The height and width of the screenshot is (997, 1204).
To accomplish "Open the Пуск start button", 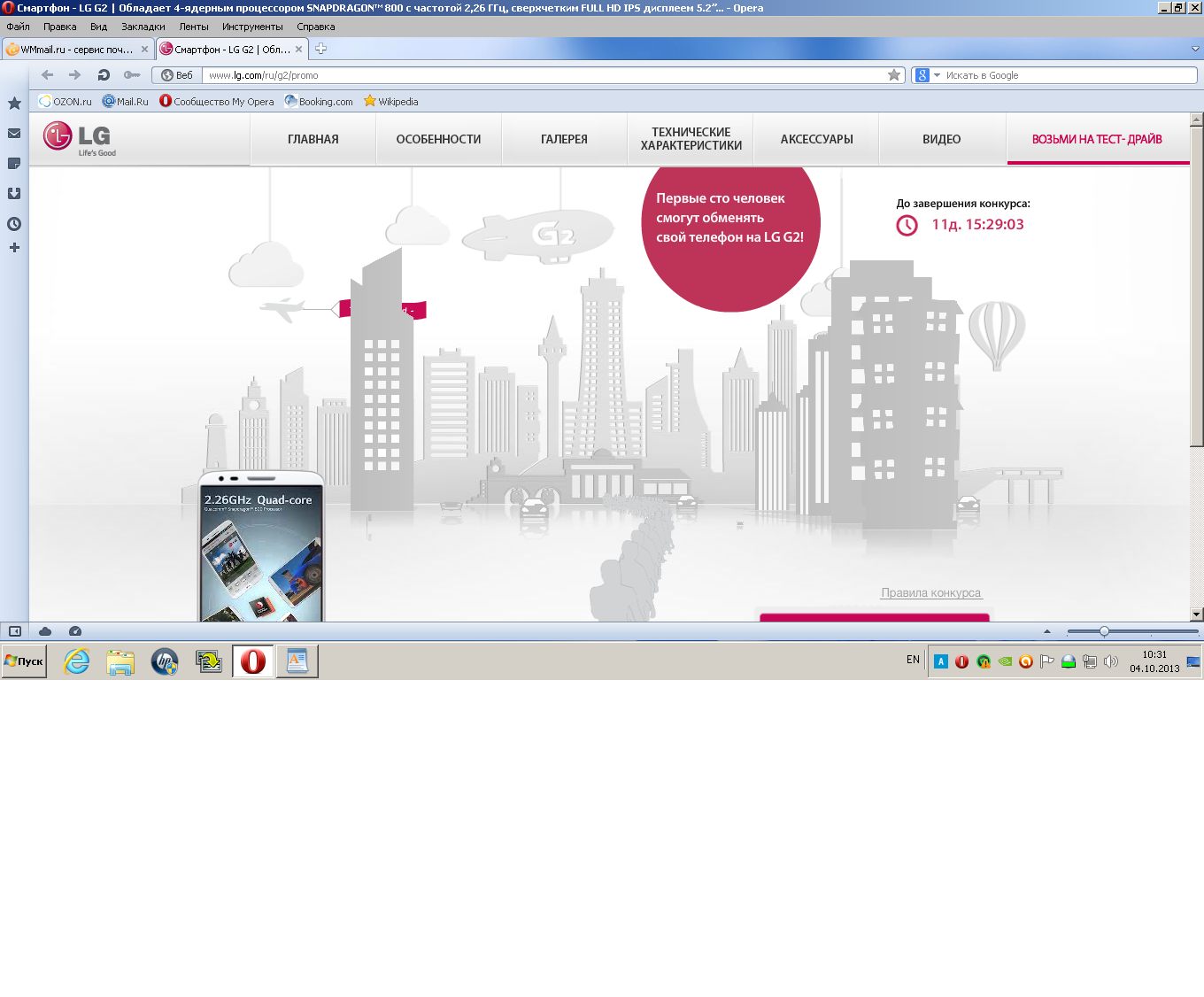I will (x=24, y=661).
